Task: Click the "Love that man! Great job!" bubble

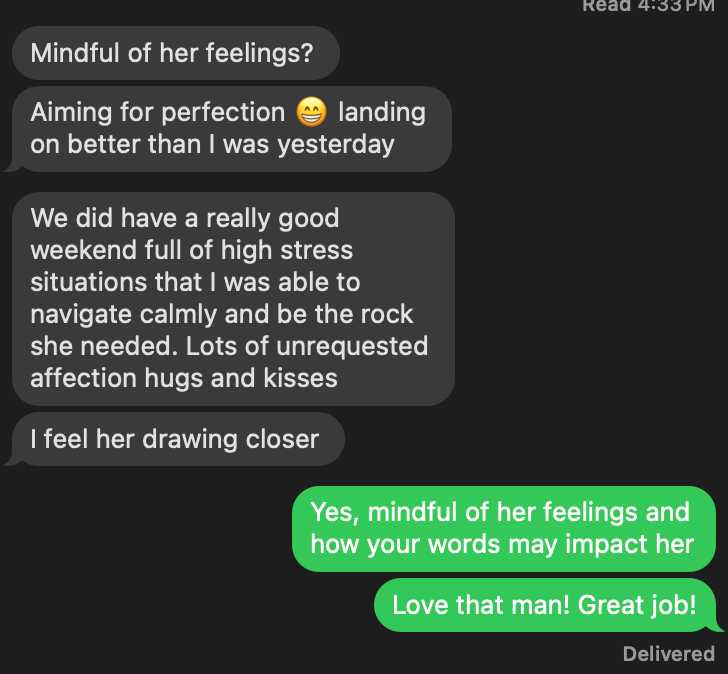Action: [543, 605]
